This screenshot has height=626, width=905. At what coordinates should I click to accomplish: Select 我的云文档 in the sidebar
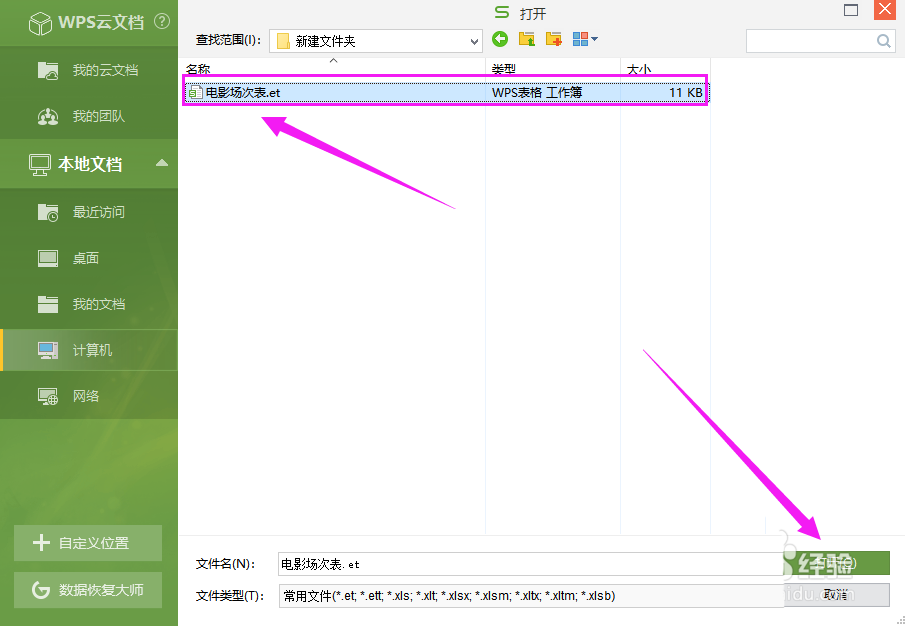88,70
